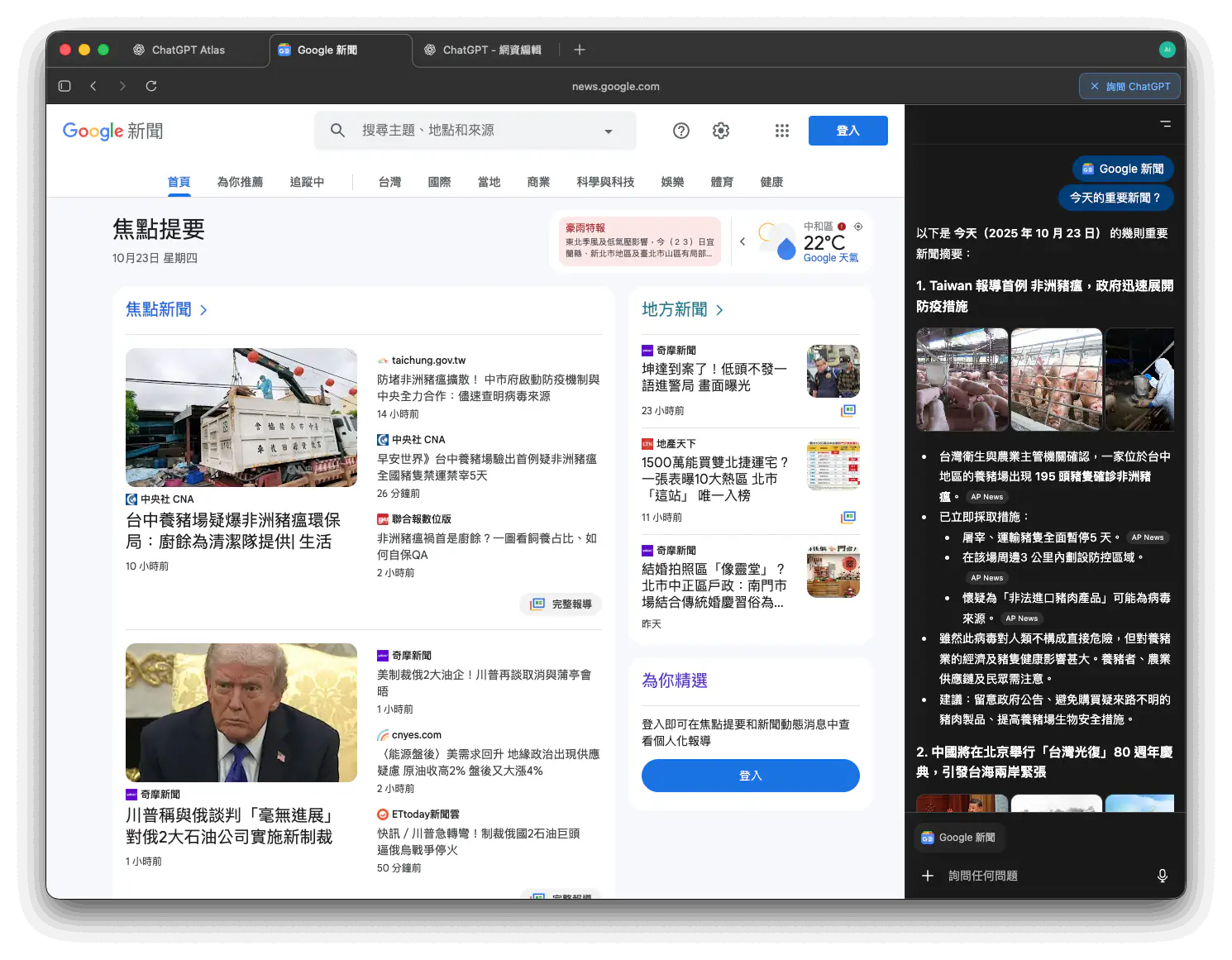
Task: Open 完整報導 for swine fever story
Action: click(562, 604)
